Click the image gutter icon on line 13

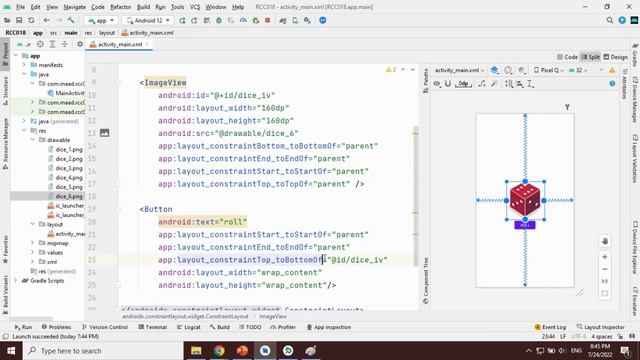pyautogui.click(x=104, y=133)
